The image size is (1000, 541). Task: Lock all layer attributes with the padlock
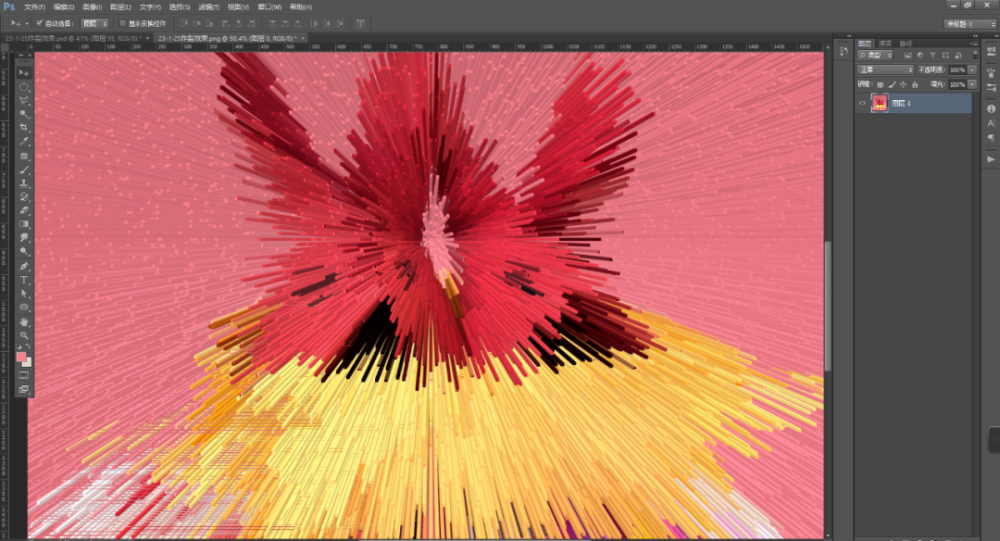click(x=915, y=84)
